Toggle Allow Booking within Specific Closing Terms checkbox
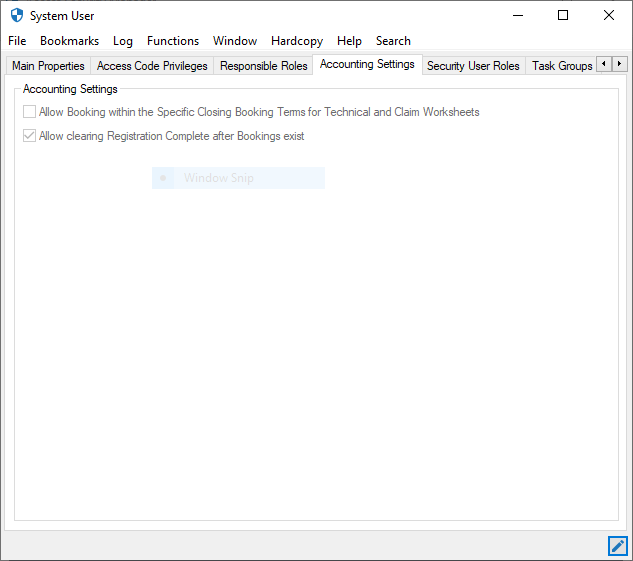Image resolution: width=633 pixels, height=561 pixels. point(30,112)
